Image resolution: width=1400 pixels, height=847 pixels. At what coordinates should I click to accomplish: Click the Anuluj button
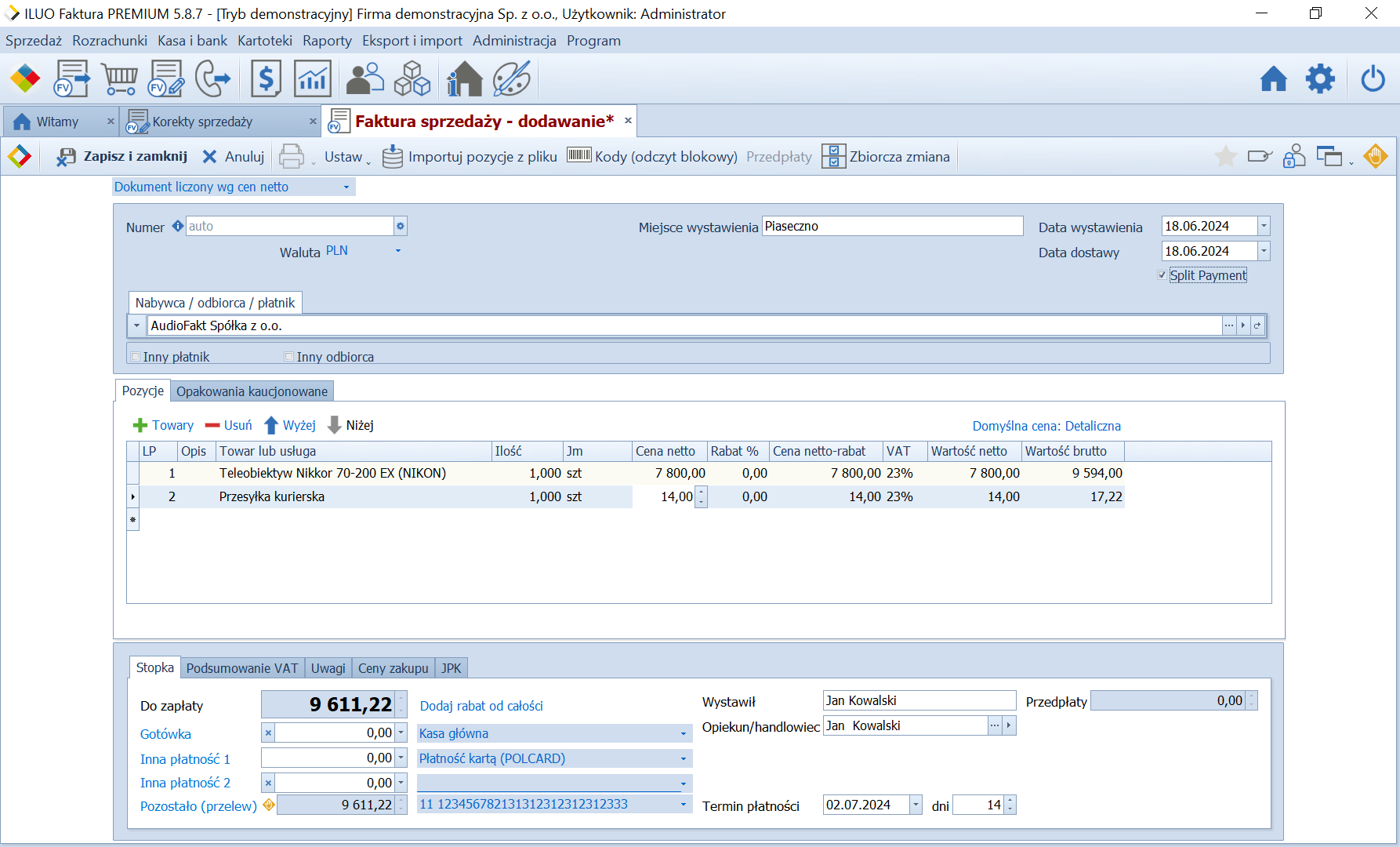point(234,157)
